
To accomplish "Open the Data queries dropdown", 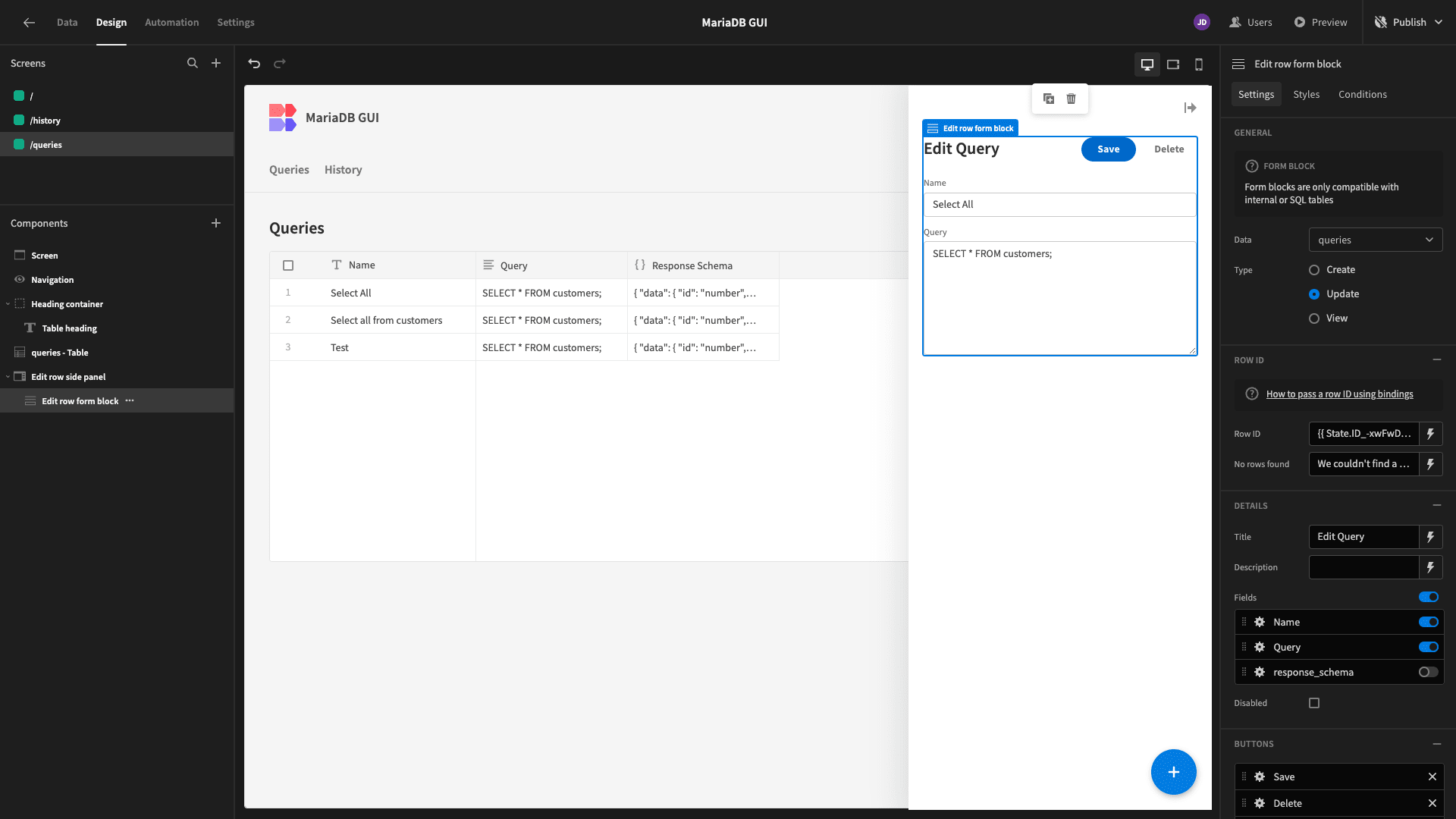I will (x=1376, y=240).
